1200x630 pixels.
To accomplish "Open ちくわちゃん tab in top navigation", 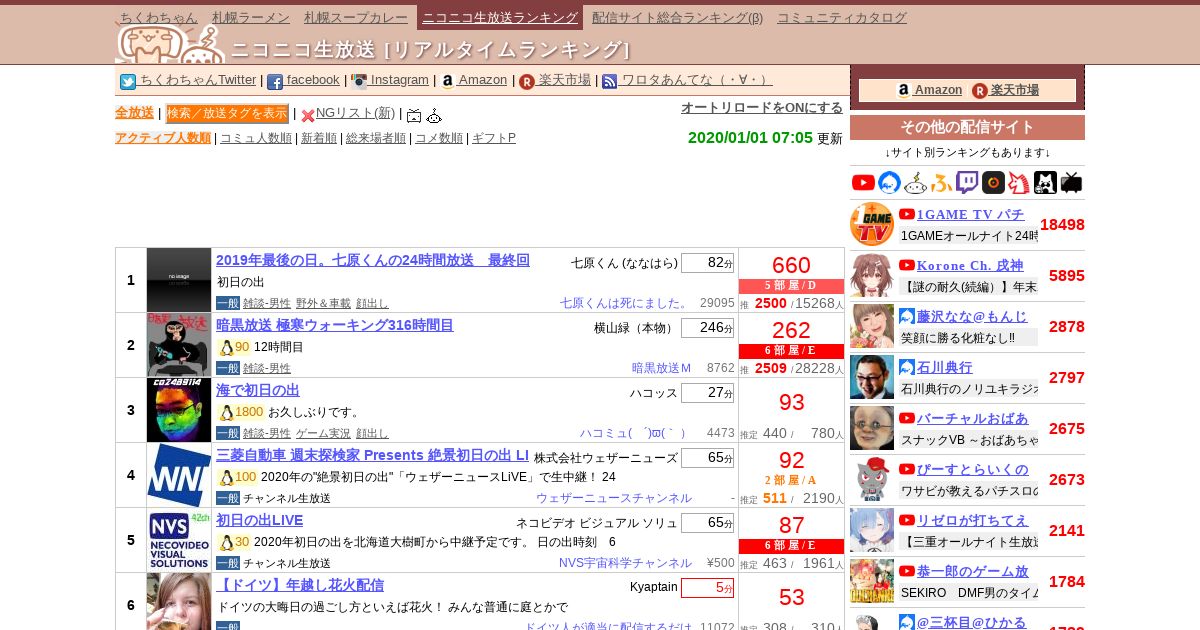I will click(158, 18).
